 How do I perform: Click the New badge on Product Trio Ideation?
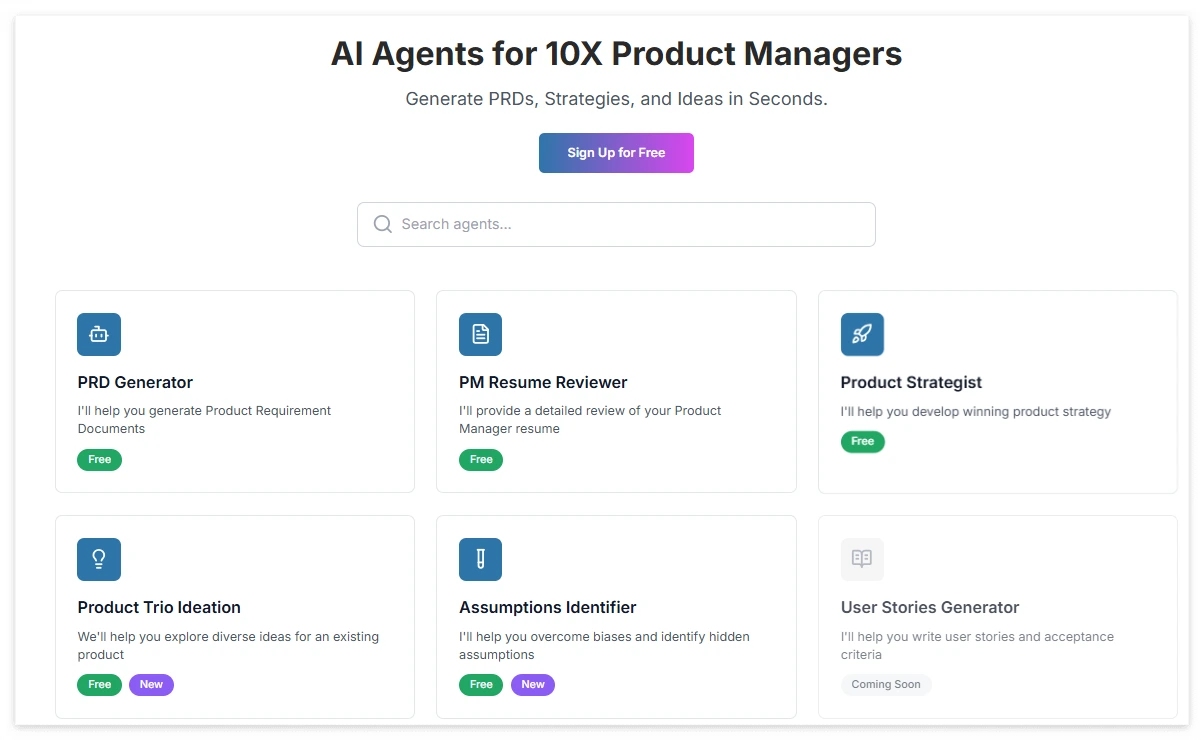pyautogui.click(x=151, y=685)
